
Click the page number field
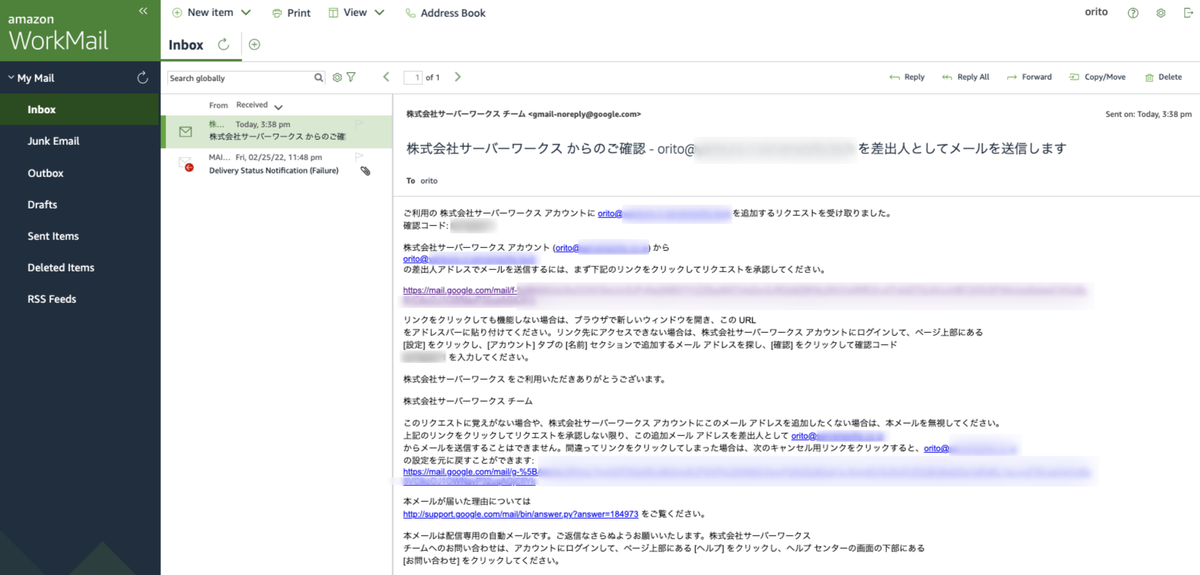(413, 77)
